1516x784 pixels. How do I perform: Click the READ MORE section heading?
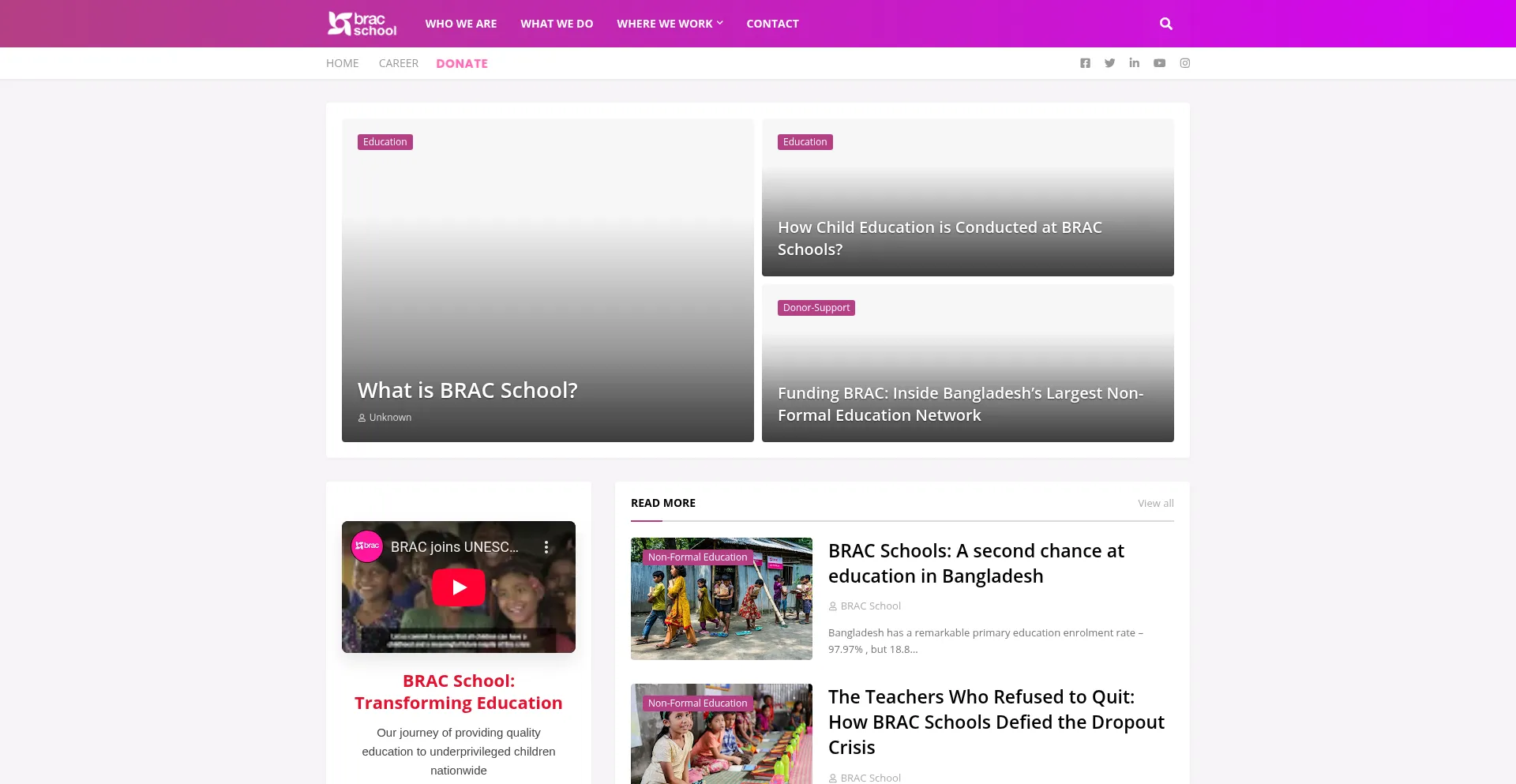coord(663,503)
